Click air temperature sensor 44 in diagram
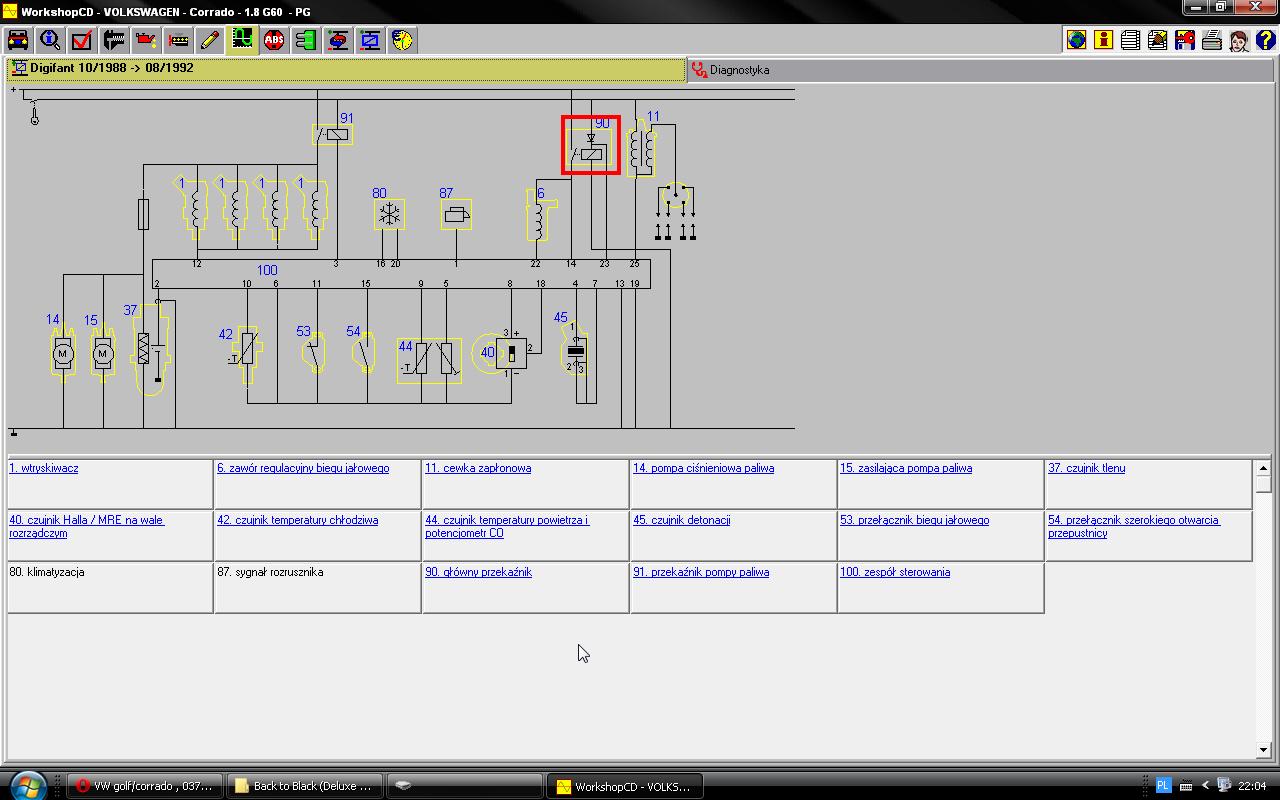The width and height of the screenshot is (1280, 800). tap(431, 360)
